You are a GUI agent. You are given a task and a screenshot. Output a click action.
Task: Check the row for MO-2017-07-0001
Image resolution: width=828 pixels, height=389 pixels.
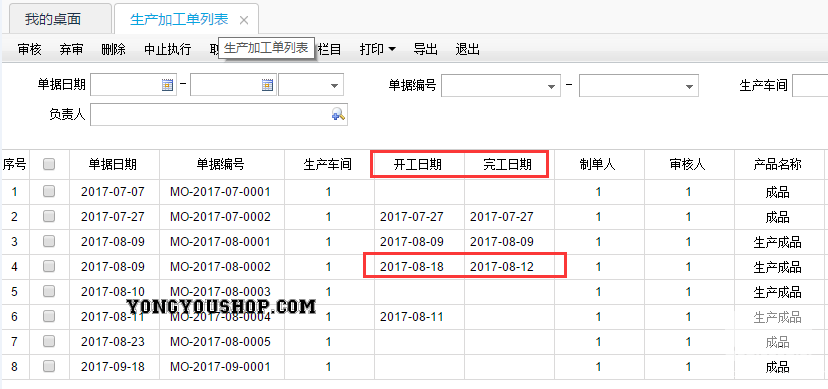pyautogui.click(x=49, y=192)
